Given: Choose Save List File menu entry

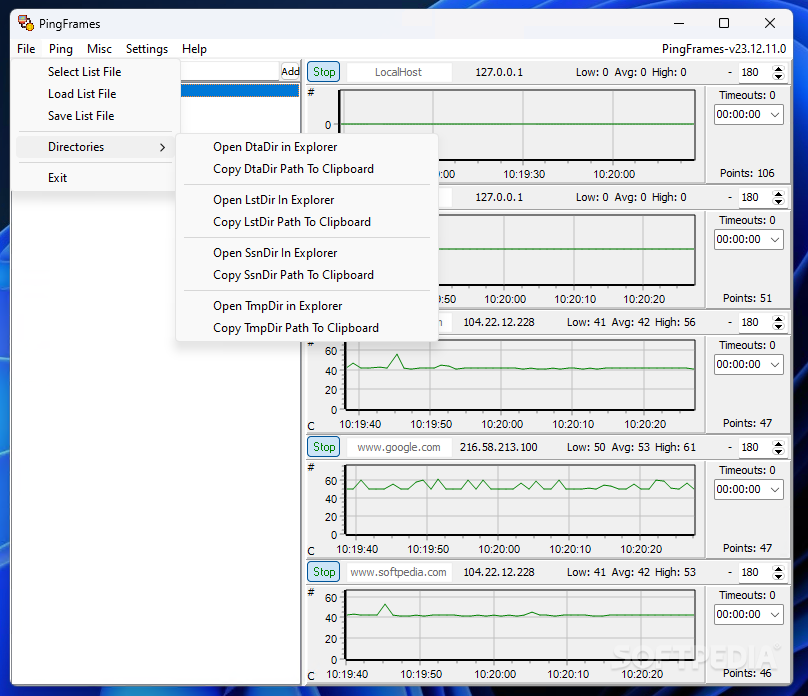Looking at the screenshot, I should (x=96, y=116).
